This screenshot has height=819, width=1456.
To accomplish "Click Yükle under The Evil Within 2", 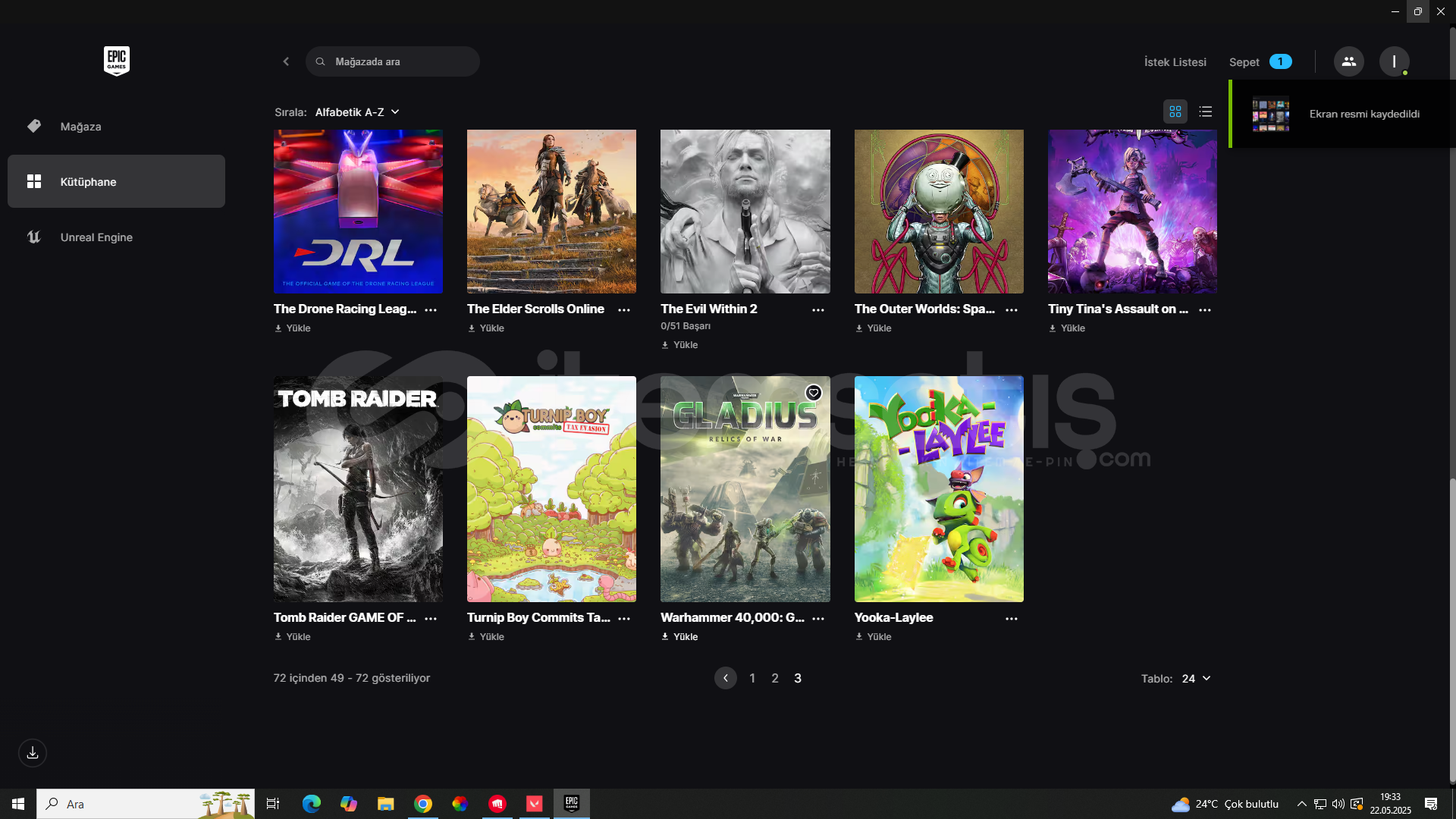I will 679,345.
